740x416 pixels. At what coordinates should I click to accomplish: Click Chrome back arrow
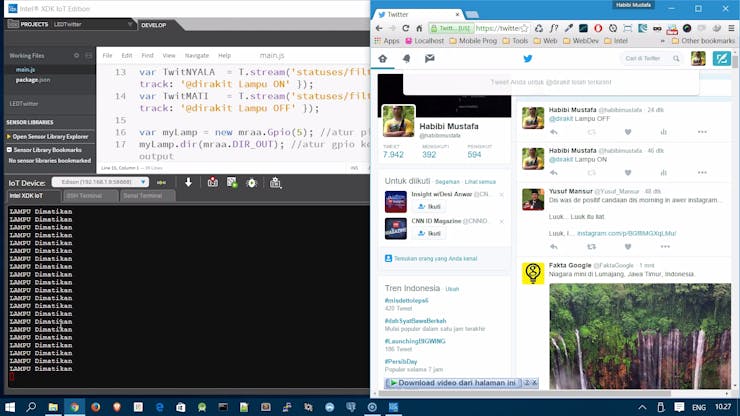coord(379,28)
